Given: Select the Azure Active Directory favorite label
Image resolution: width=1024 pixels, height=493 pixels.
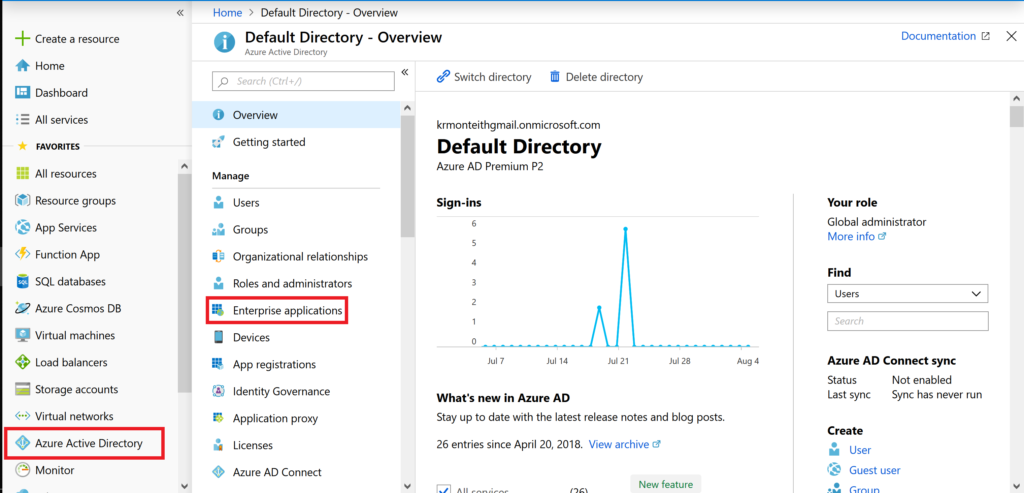Looking at the screenshot, I should 89,443.
